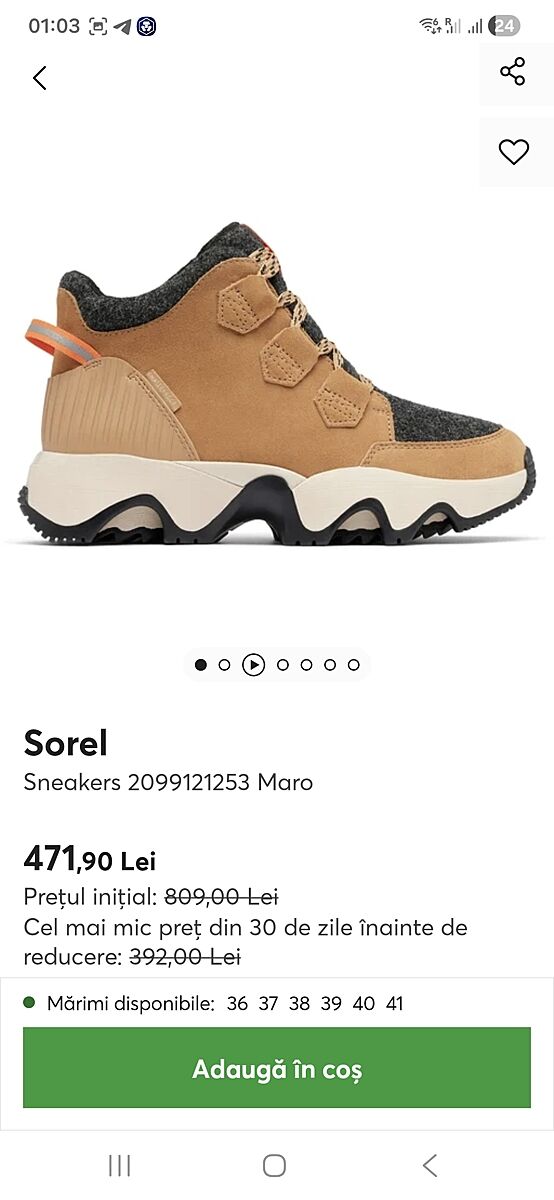
Task: Tap the back arrow icon
Action: click(40, 78)
